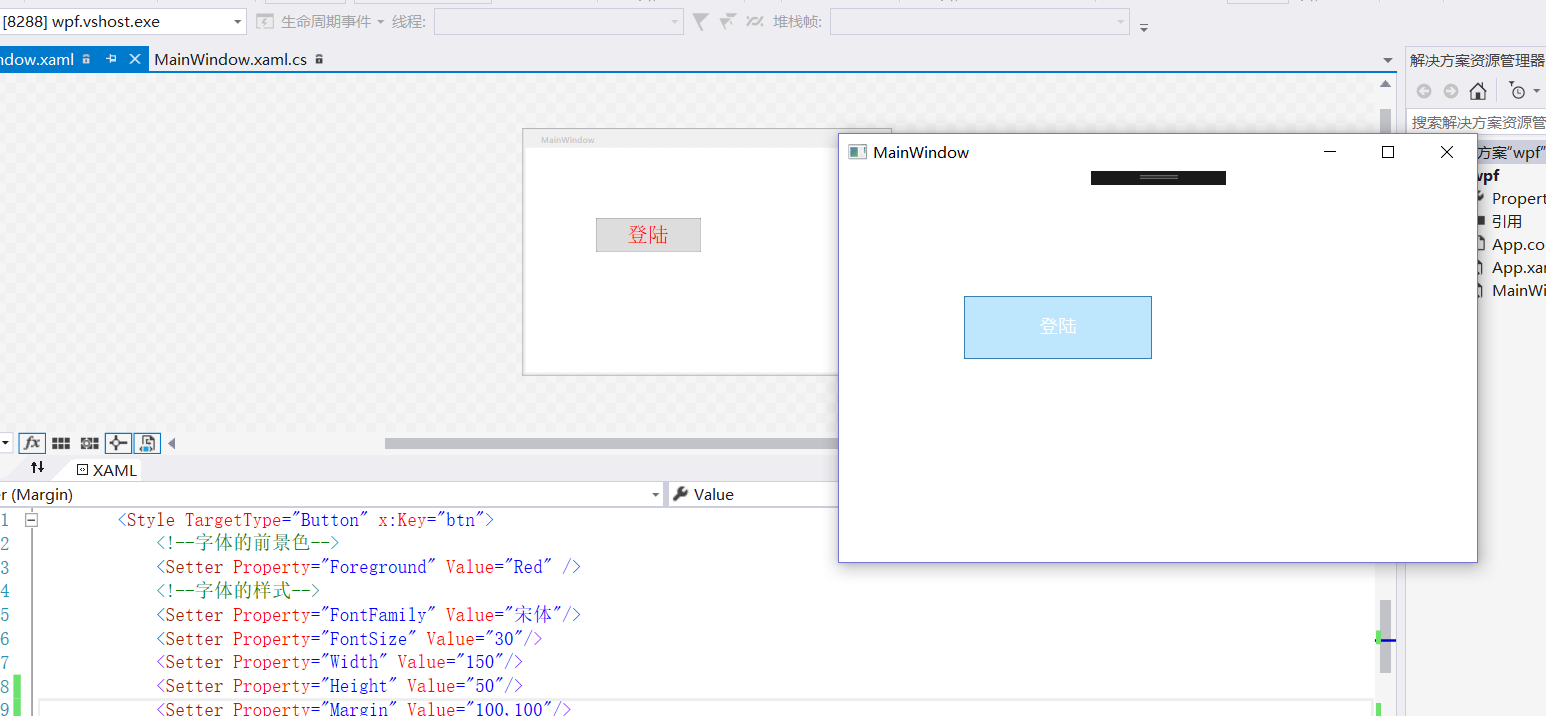Screen dimensions: 1546x716
Task: Click Back arrow in Solution Explorer
Action: [1424, 92]
